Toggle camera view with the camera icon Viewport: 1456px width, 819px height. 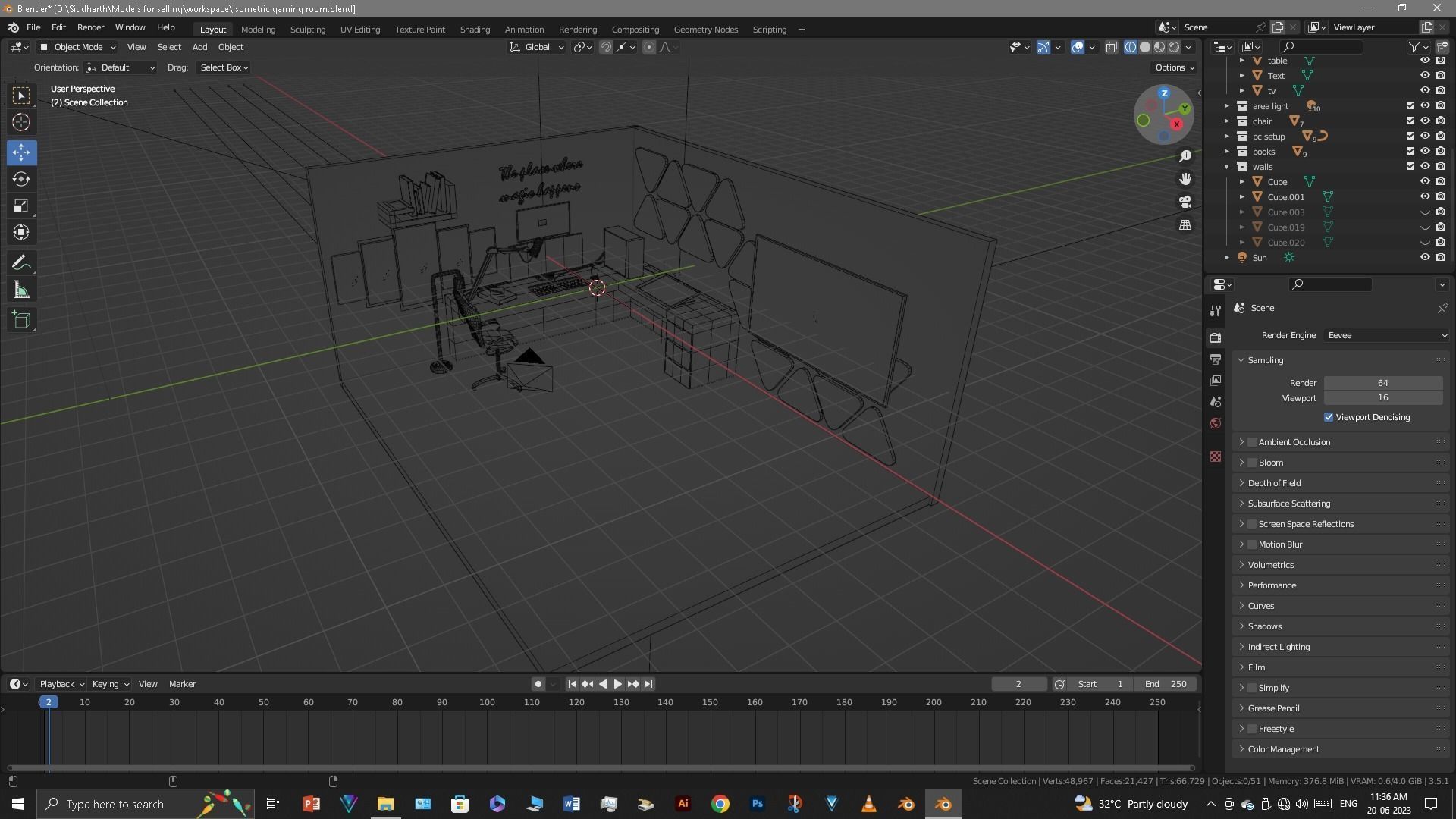1185,202
